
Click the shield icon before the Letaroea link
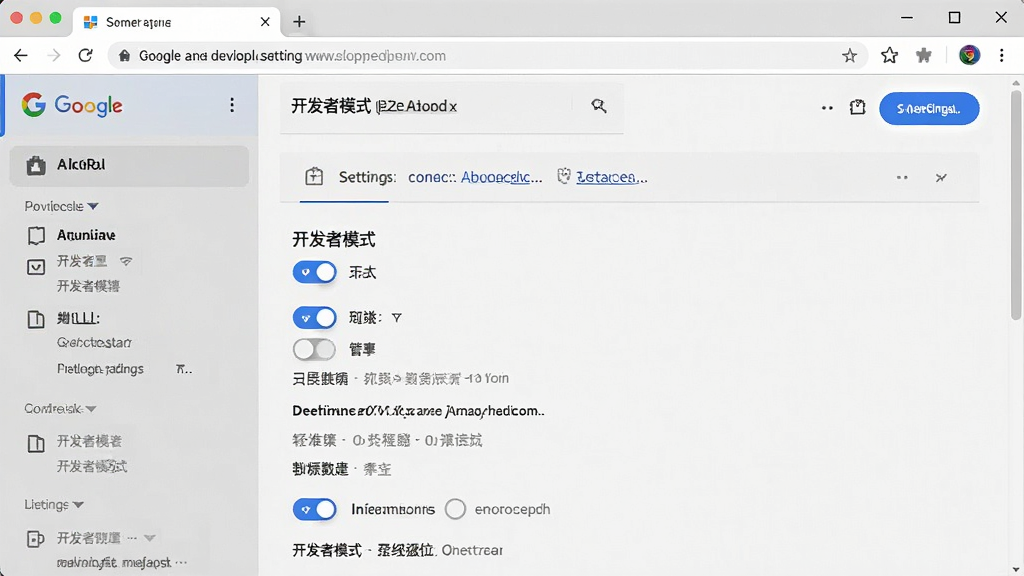pos(564,176)
